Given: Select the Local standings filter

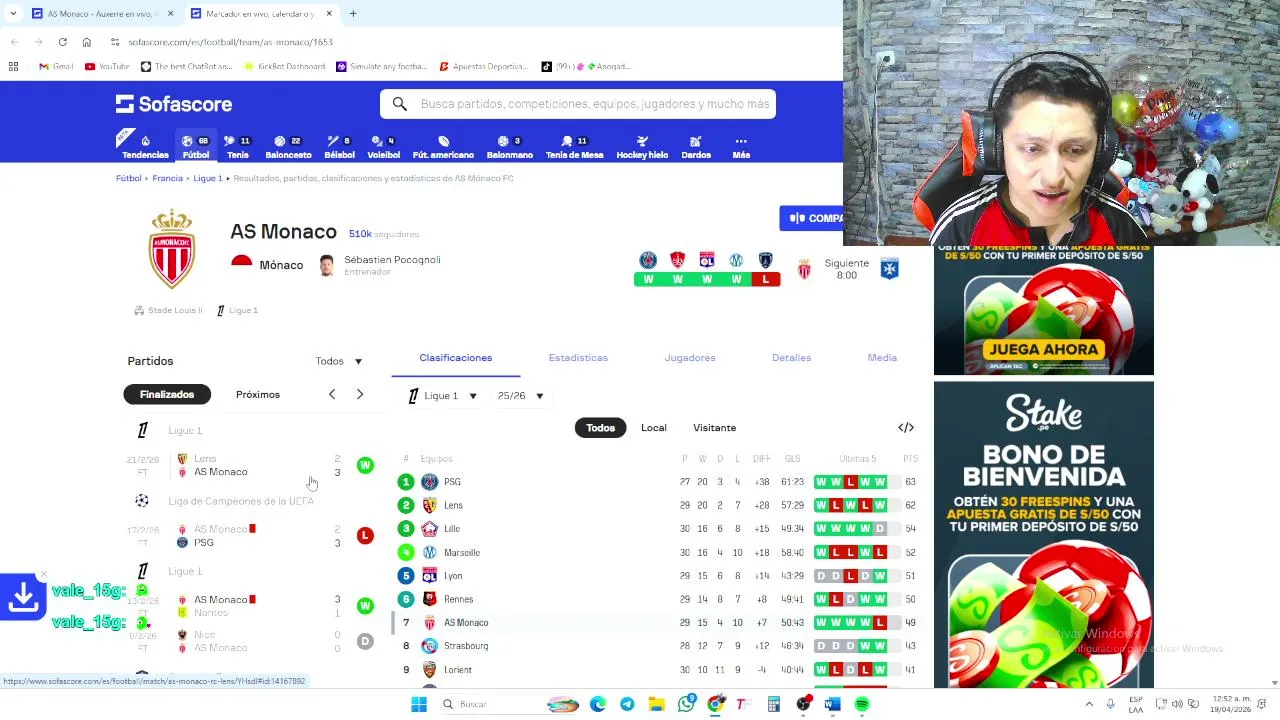Looking at the screenshot, I should pos(654,427).
